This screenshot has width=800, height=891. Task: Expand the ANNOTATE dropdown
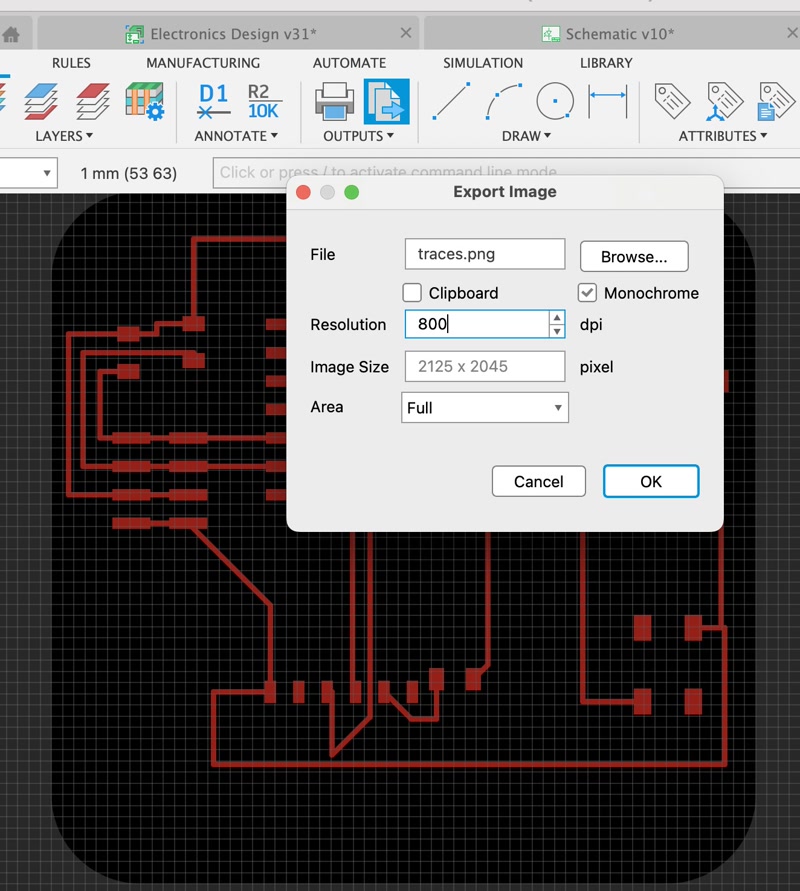click(x=236, y=136)
